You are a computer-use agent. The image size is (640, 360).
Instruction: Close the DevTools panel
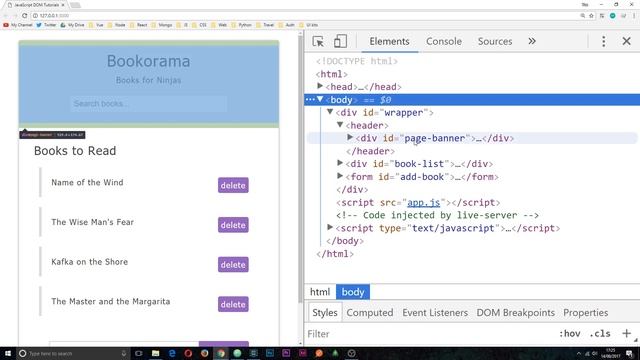(627, 41)
